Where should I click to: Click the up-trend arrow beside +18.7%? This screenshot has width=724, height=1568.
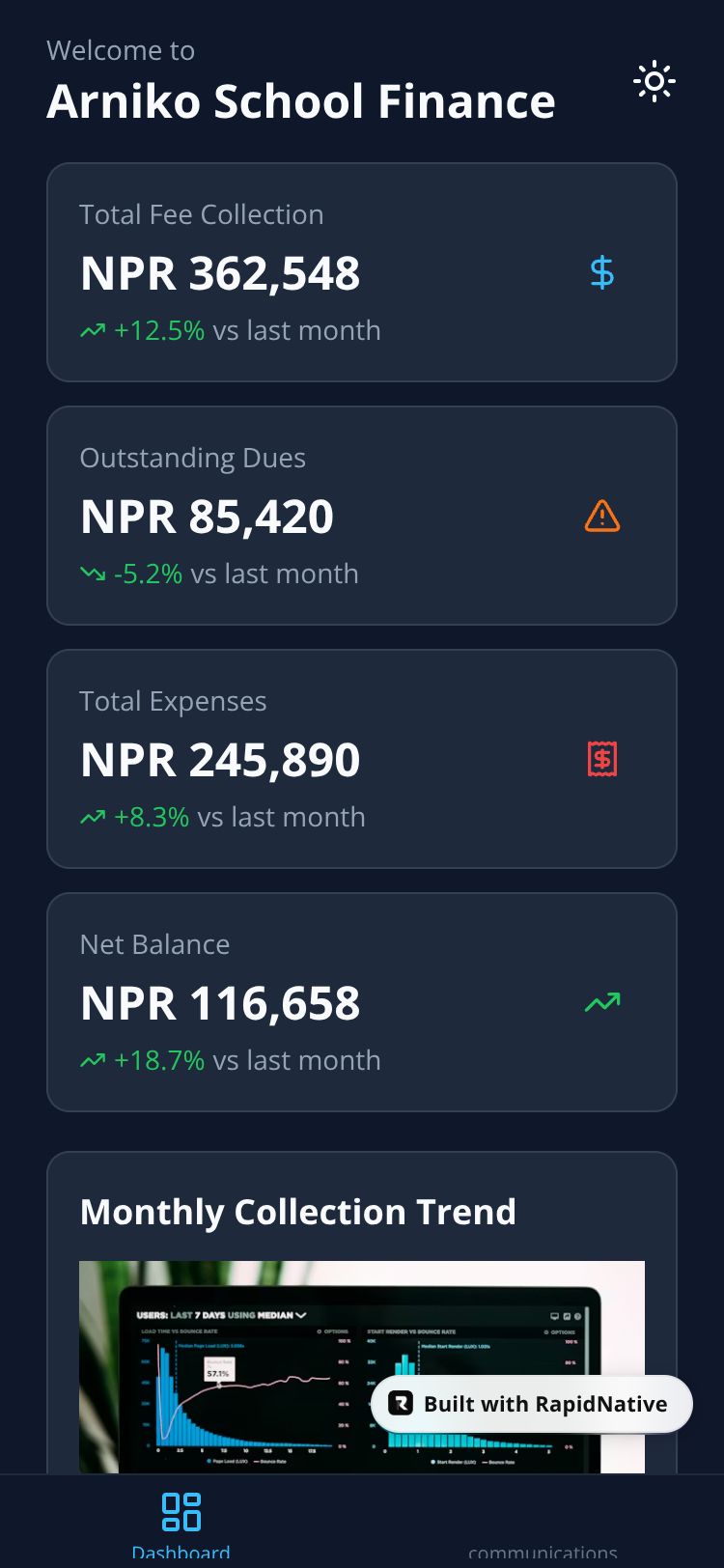point(93,1061)
